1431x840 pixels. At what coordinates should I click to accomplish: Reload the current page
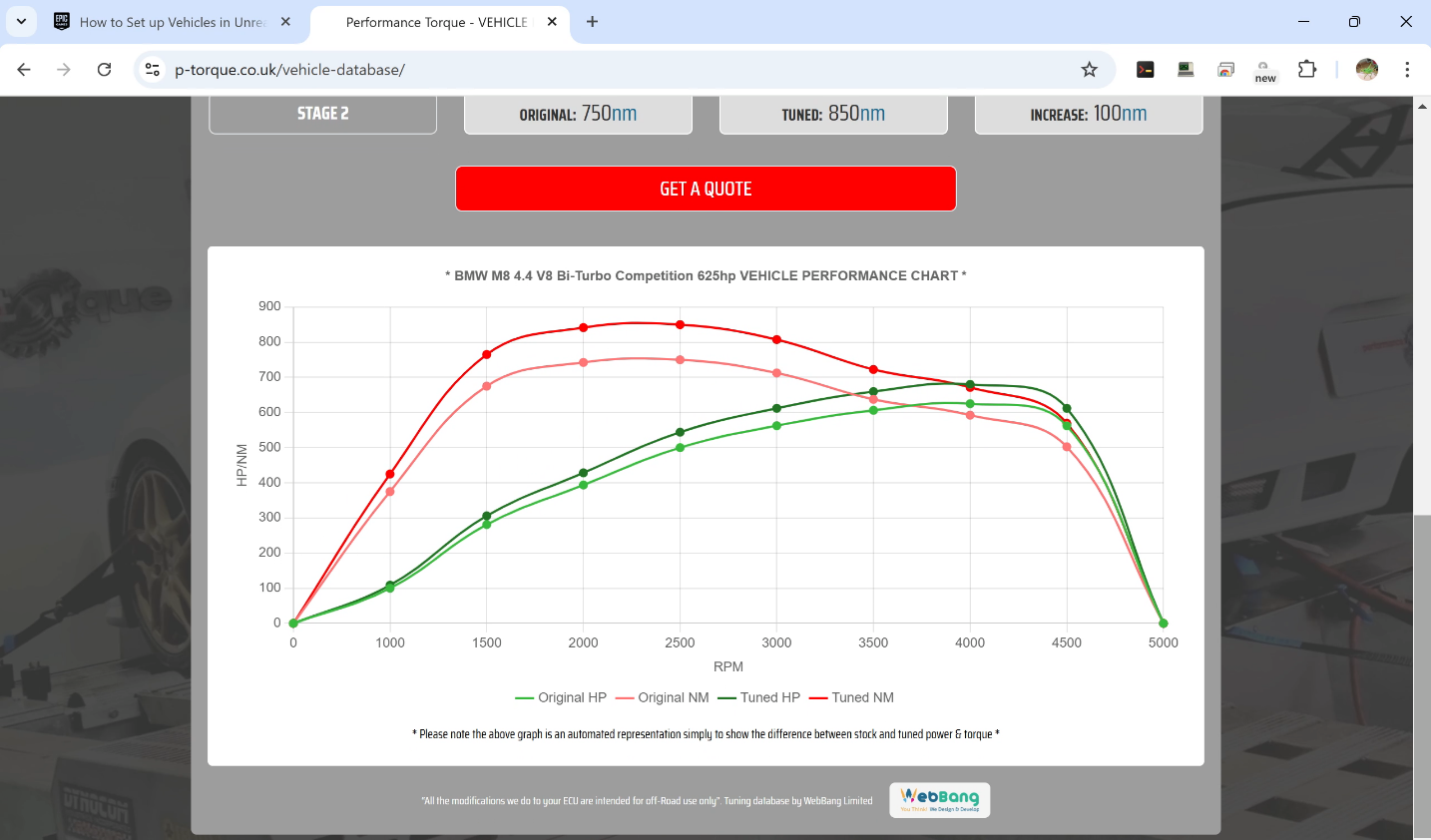104,70
